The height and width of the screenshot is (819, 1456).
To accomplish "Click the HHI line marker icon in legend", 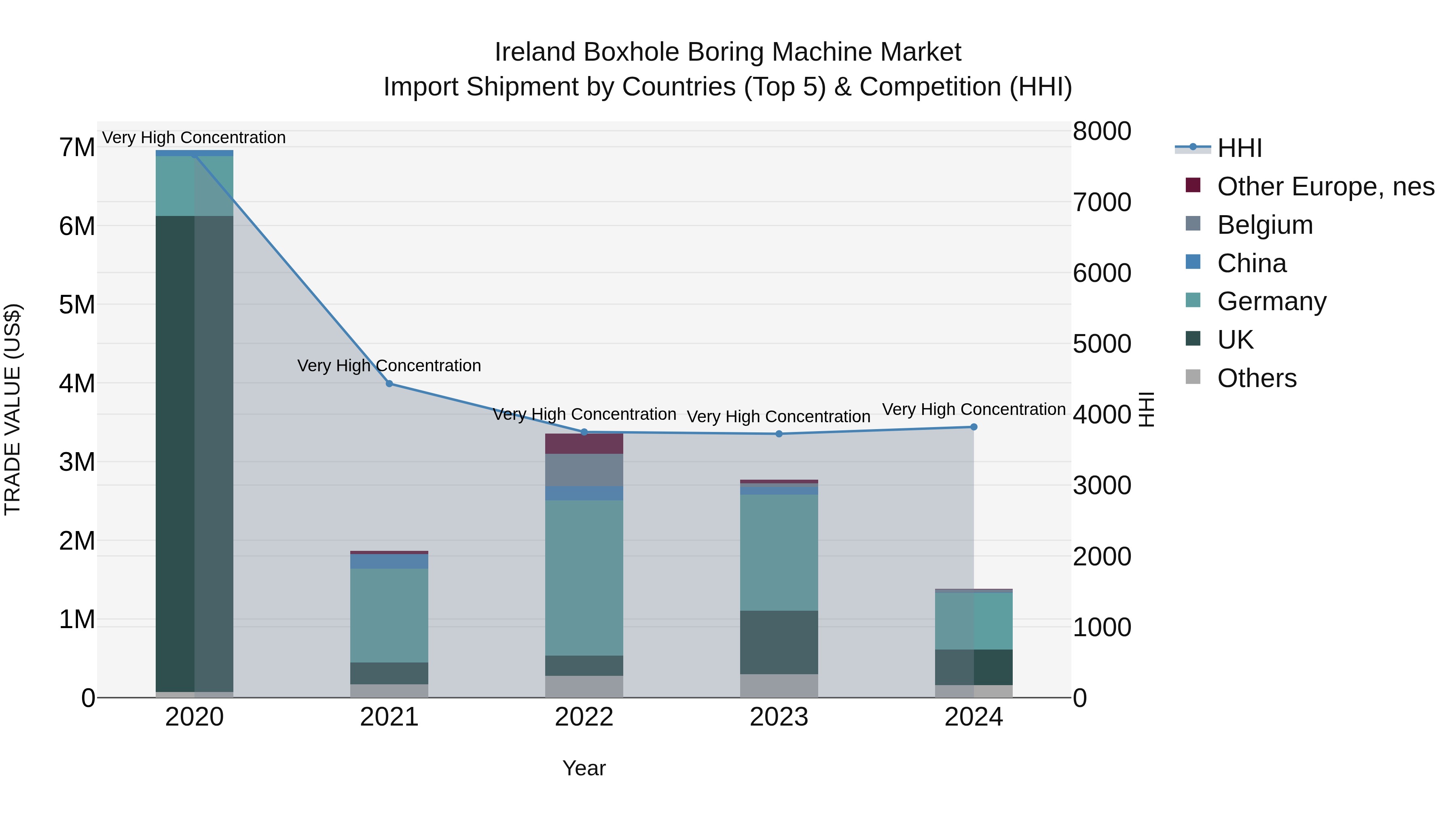I will click(1193, 147).
